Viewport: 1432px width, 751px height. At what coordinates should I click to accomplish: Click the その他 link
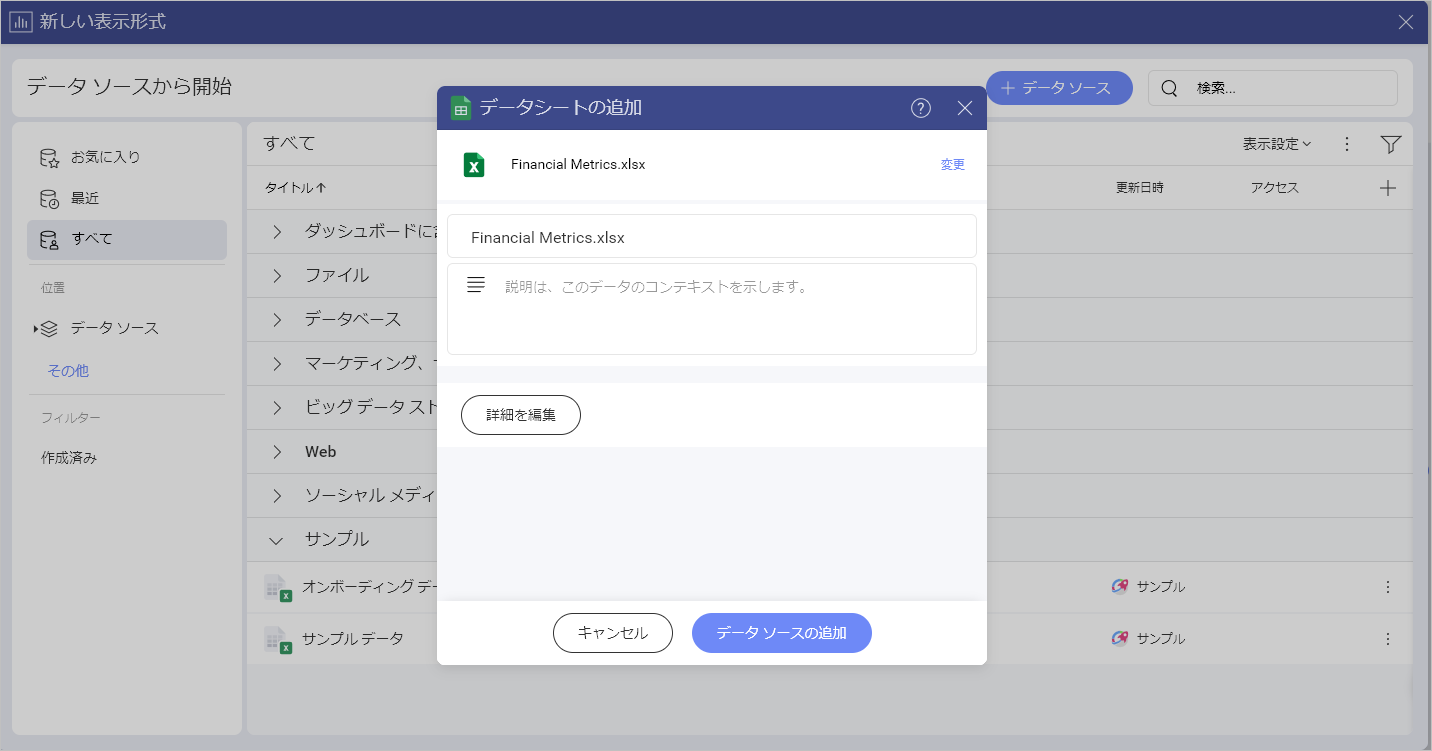tap(68, 371)
